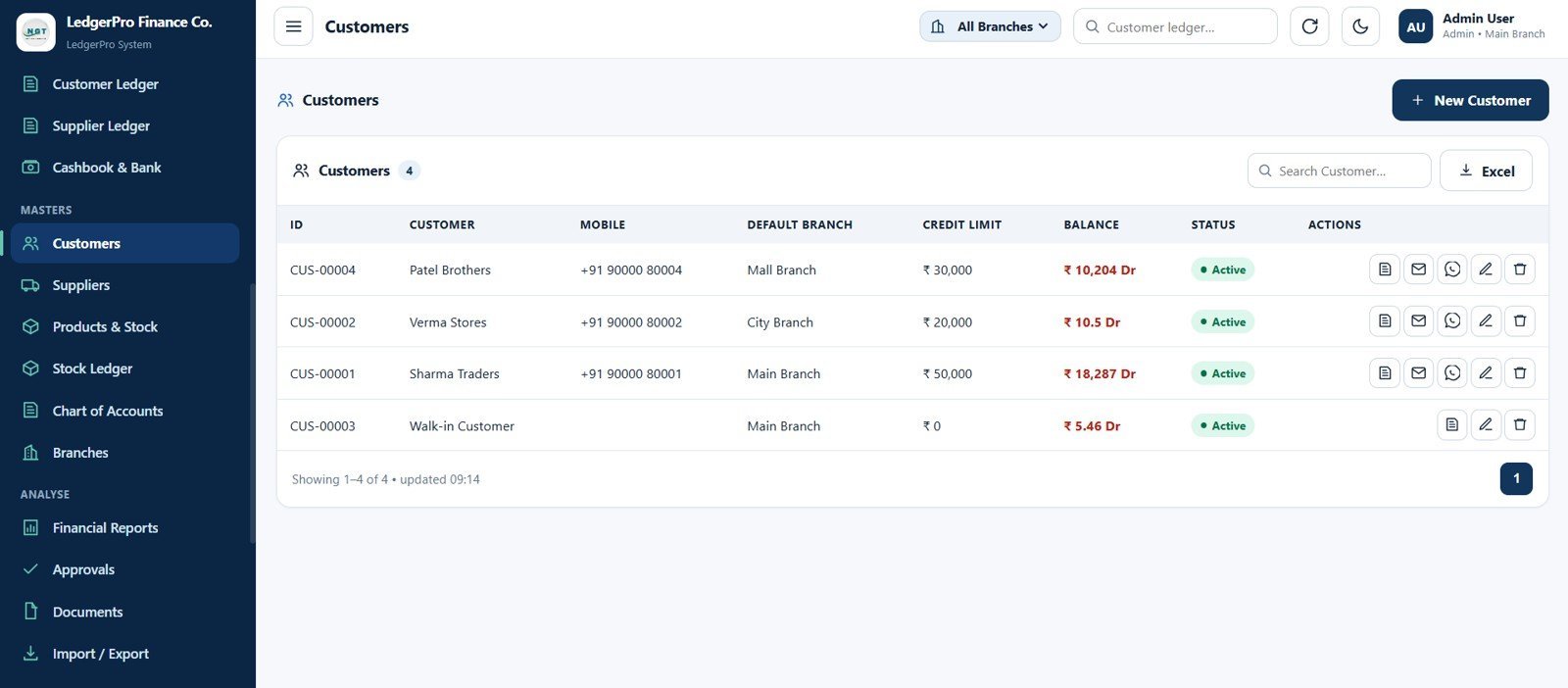Delete the Sharma Traders customer
The image size is (1568, 688).
point(1520,373)
